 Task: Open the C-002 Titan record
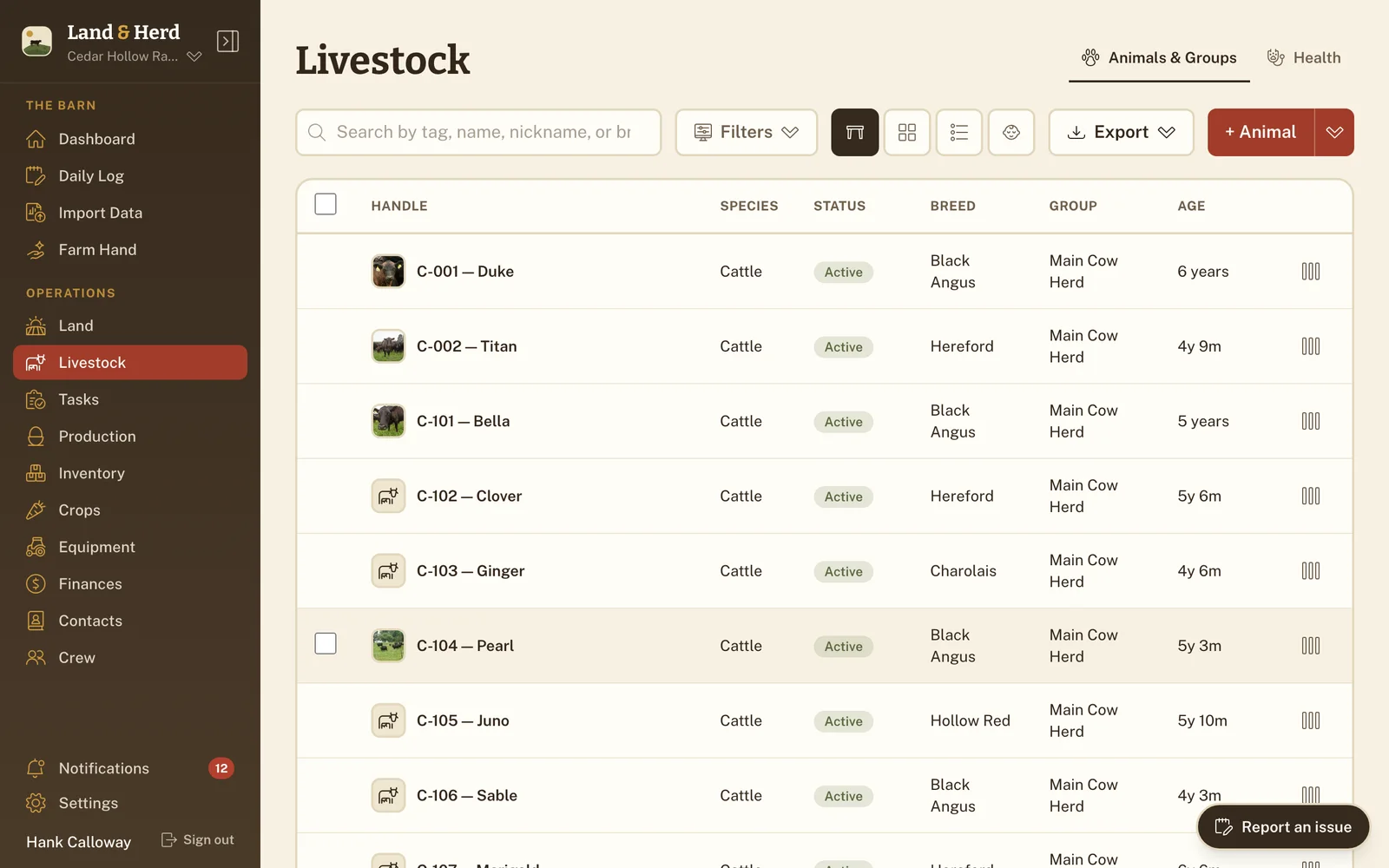coord(467,346)
